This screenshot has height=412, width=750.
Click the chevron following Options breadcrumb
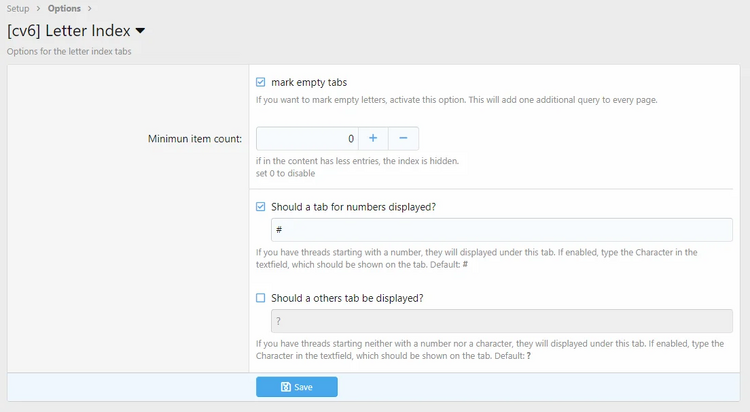click(x=89, y=9)
